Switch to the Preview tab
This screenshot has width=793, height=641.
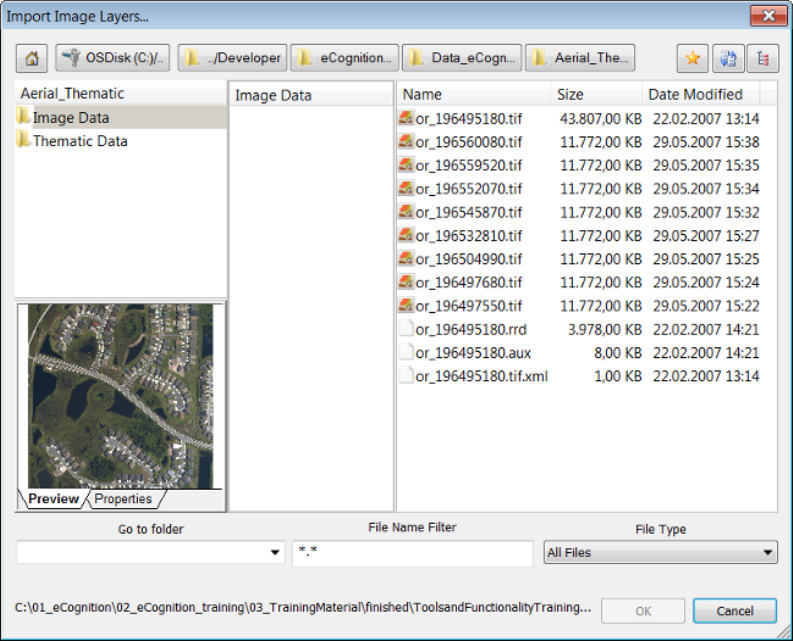pyautogui.click(x=53, y=499)
